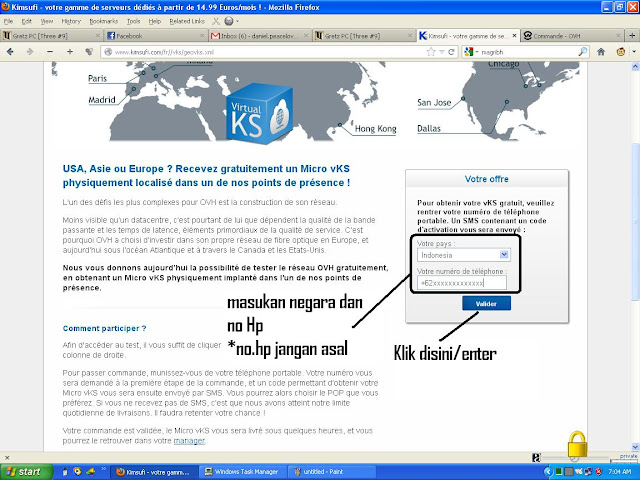The width and height of the screenshot is (640, 480).
Task: Click the San Jose map label
Action: click(x=434, y=102)
